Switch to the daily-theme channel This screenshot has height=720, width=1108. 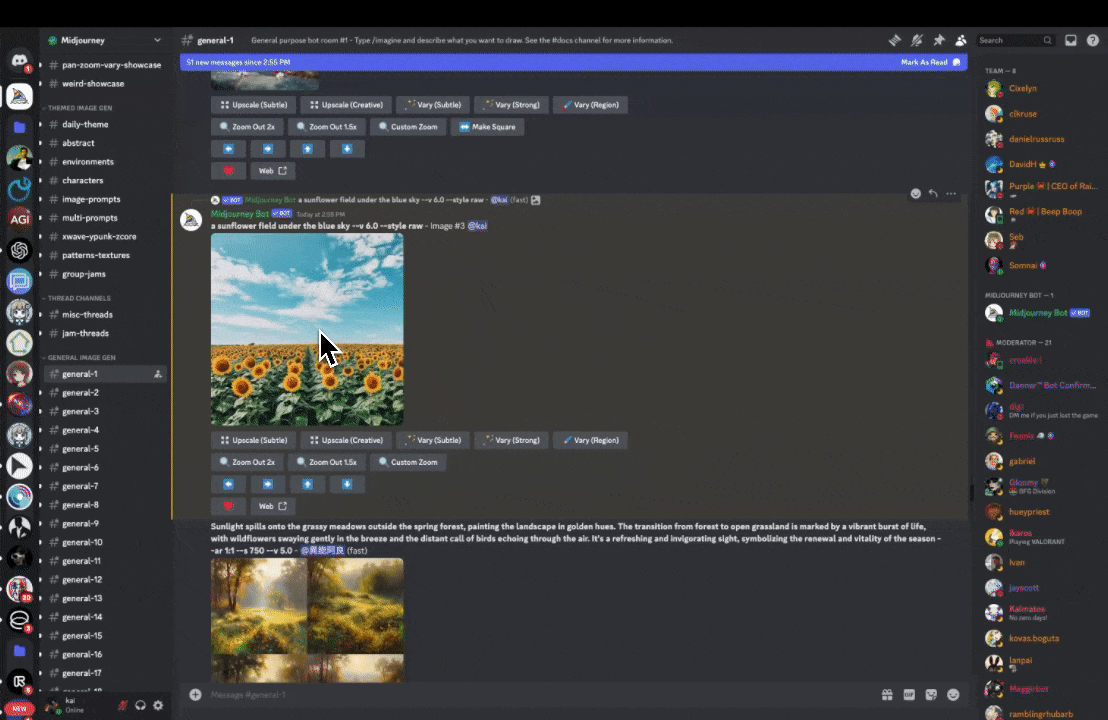click(x=85, y=125)
